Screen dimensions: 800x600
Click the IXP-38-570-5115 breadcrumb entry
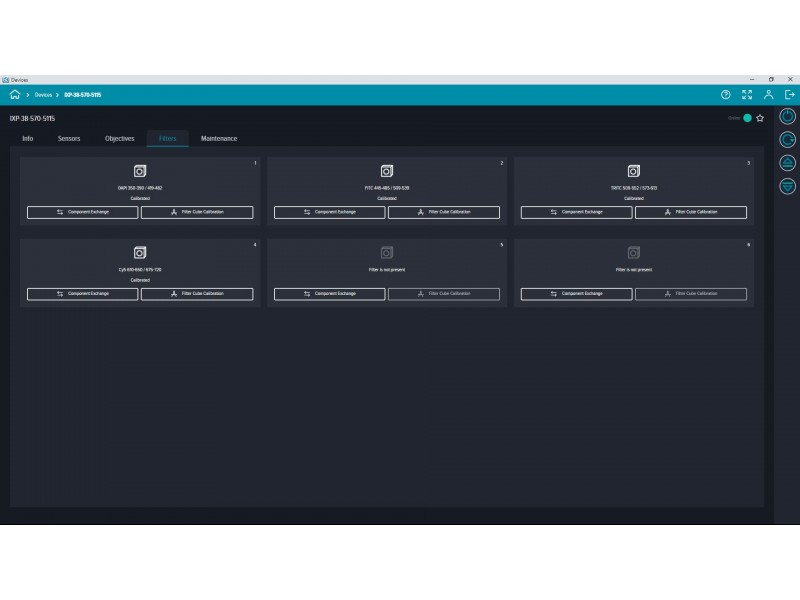83,95
